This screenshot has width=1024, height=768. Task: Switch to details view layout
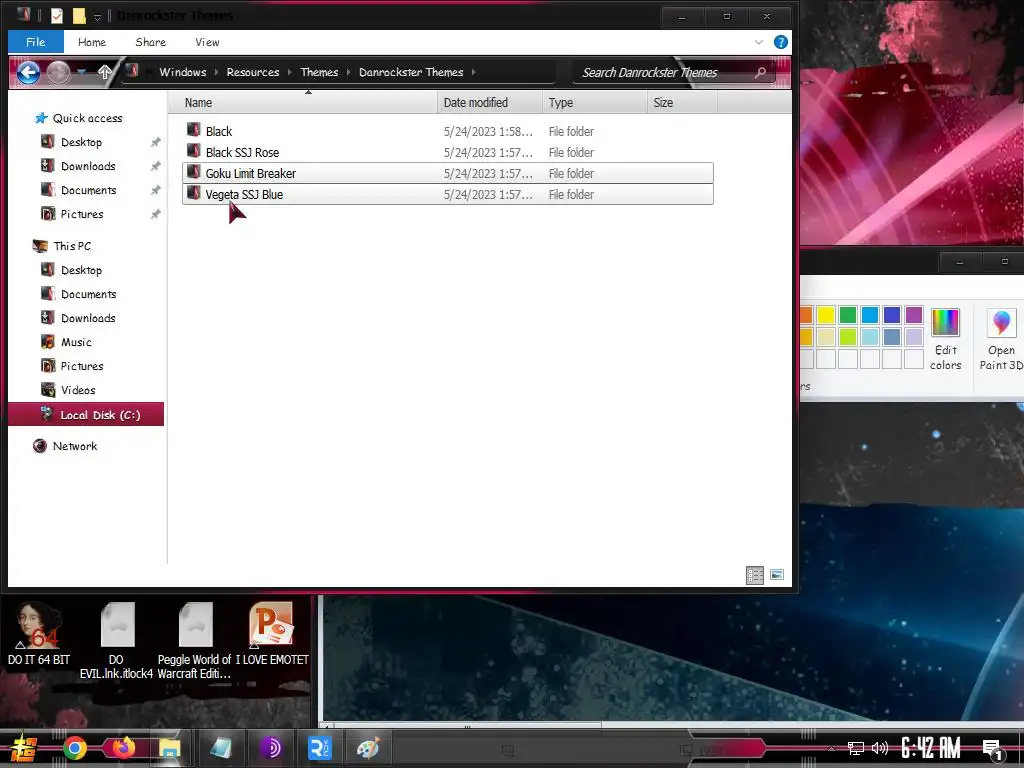pos(755,575)
